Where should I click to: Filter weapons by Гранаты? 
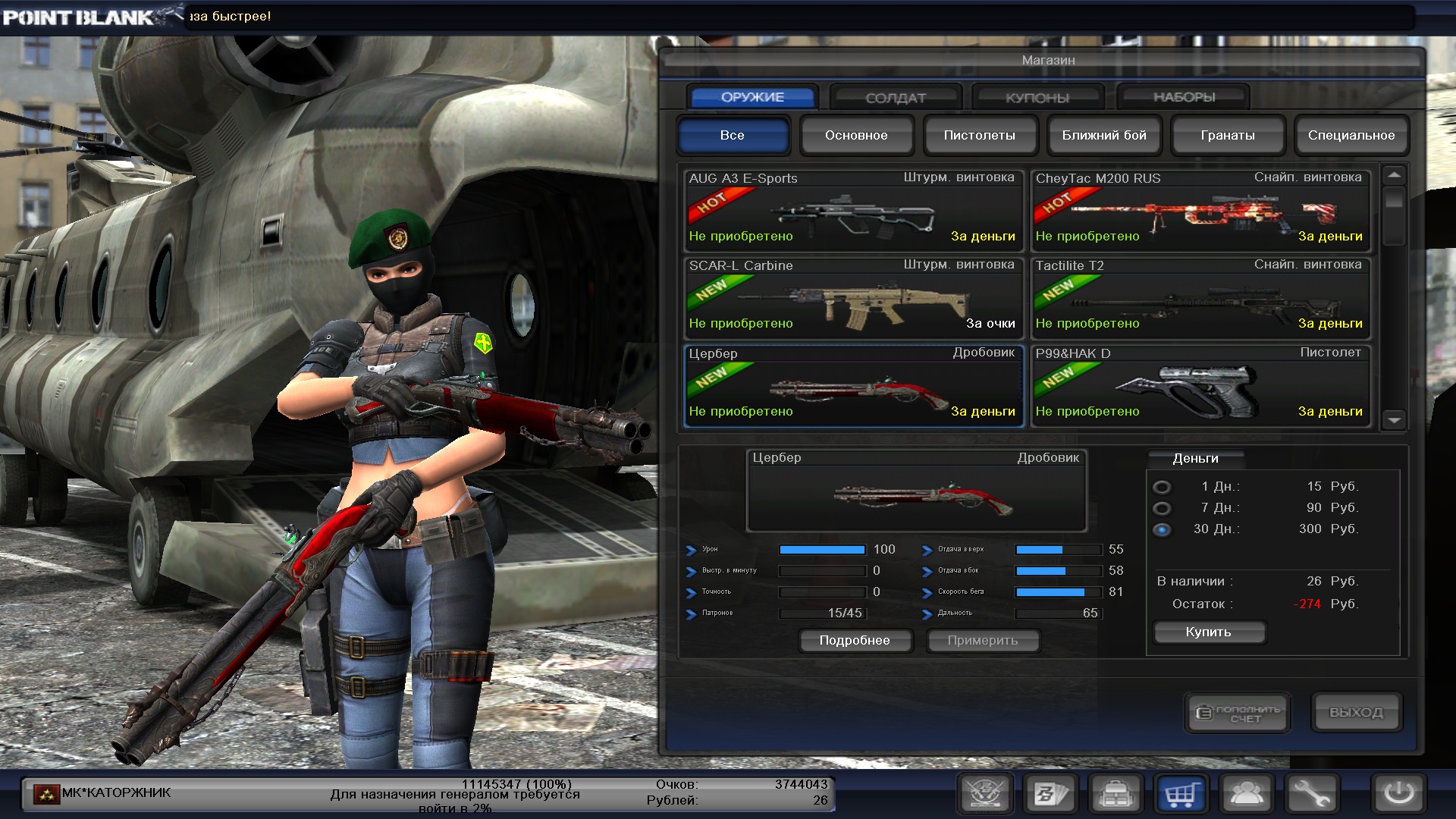click(1228, 135)
